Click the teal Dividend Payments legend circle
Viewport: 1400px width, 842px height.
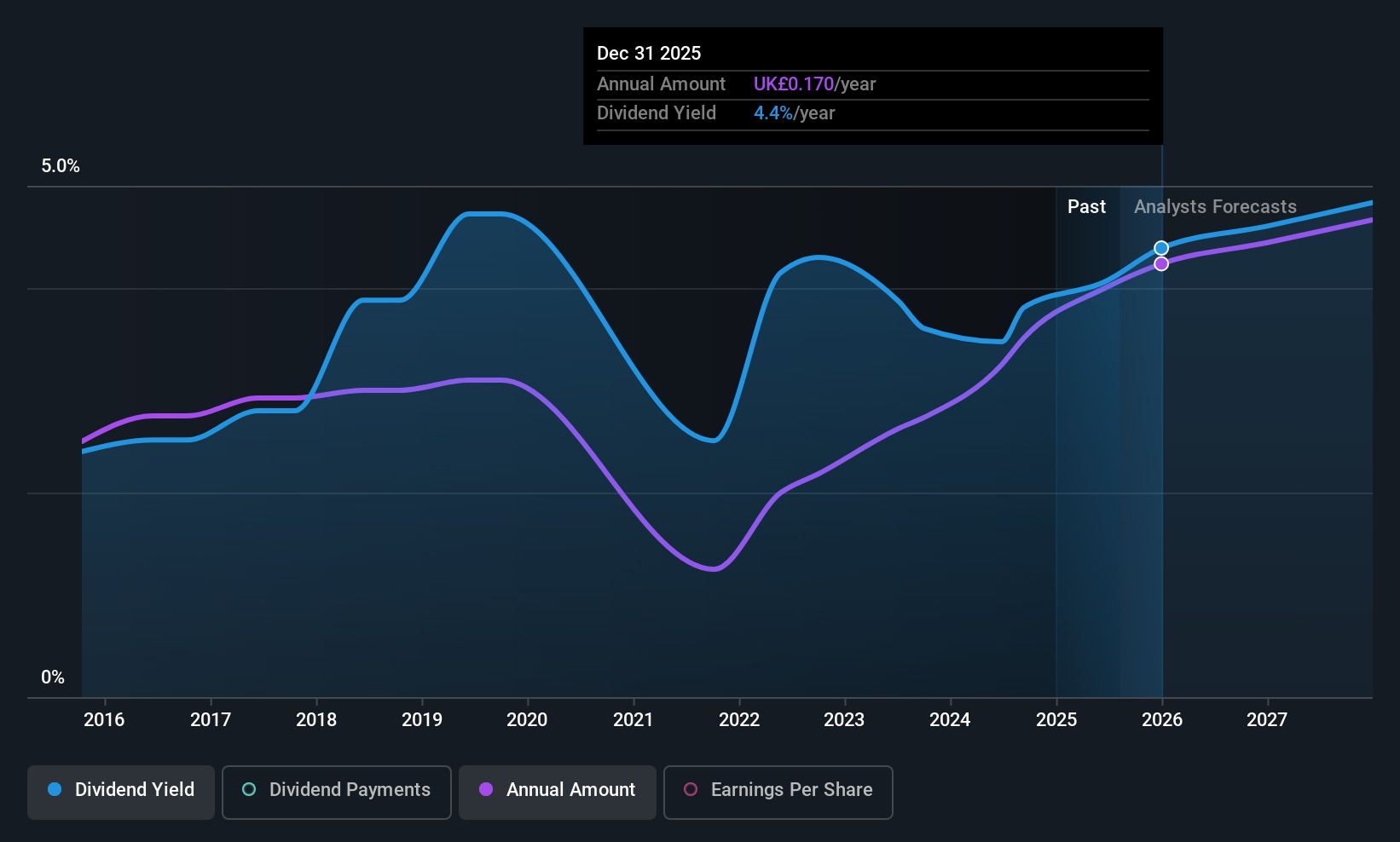tap(249, 789)
